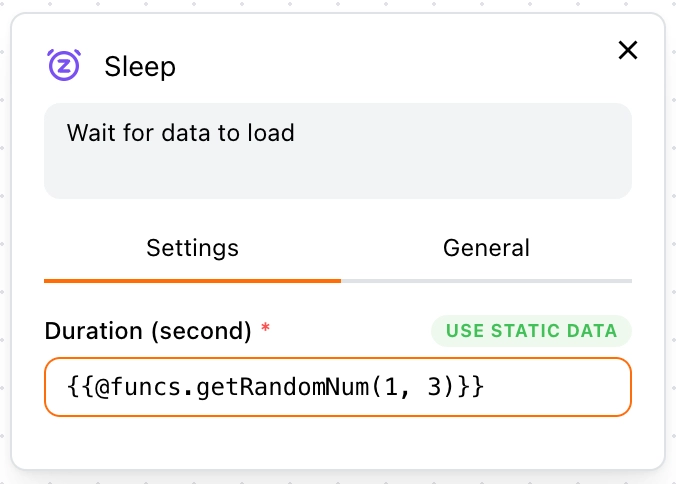
Task: Click the word 'load' in the description
Action: click(x=271, y=132)
